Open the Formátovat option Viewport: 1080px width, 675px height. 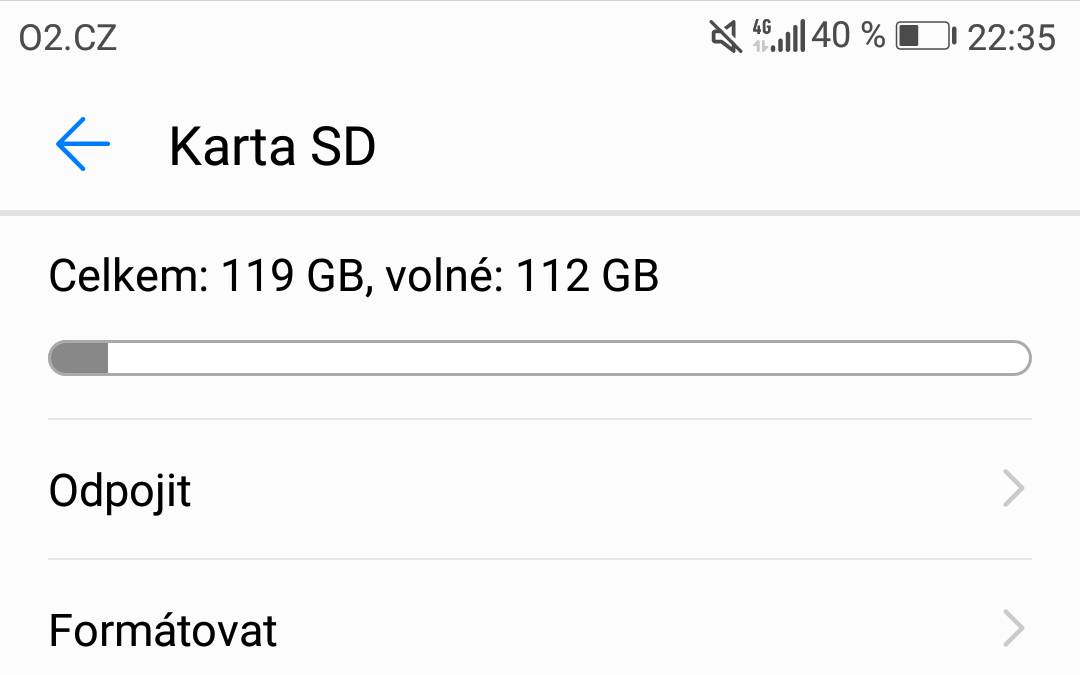point(540,628)
